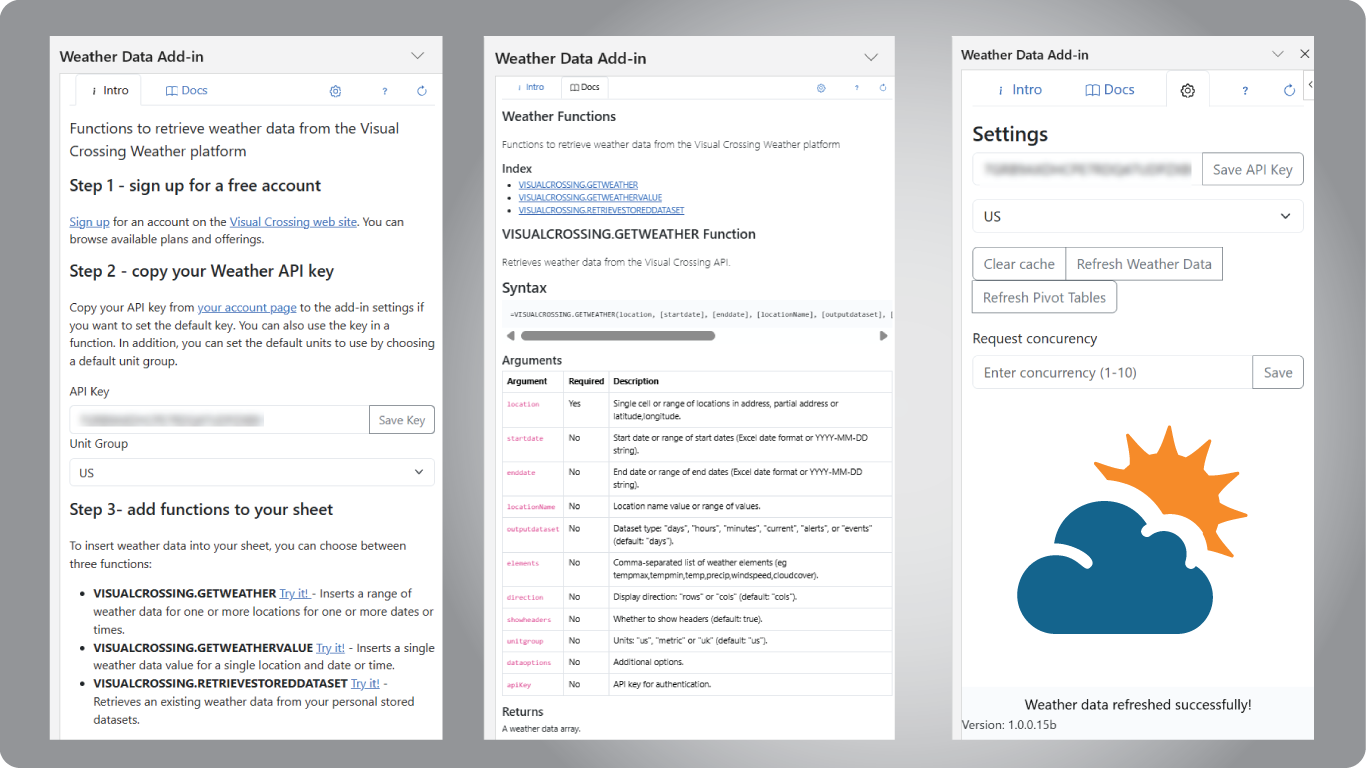Click the 'dataoptions' argument cell
The height and width of the screenshot is (768, 1366).
pyautogui.click(x=534, y=663)
